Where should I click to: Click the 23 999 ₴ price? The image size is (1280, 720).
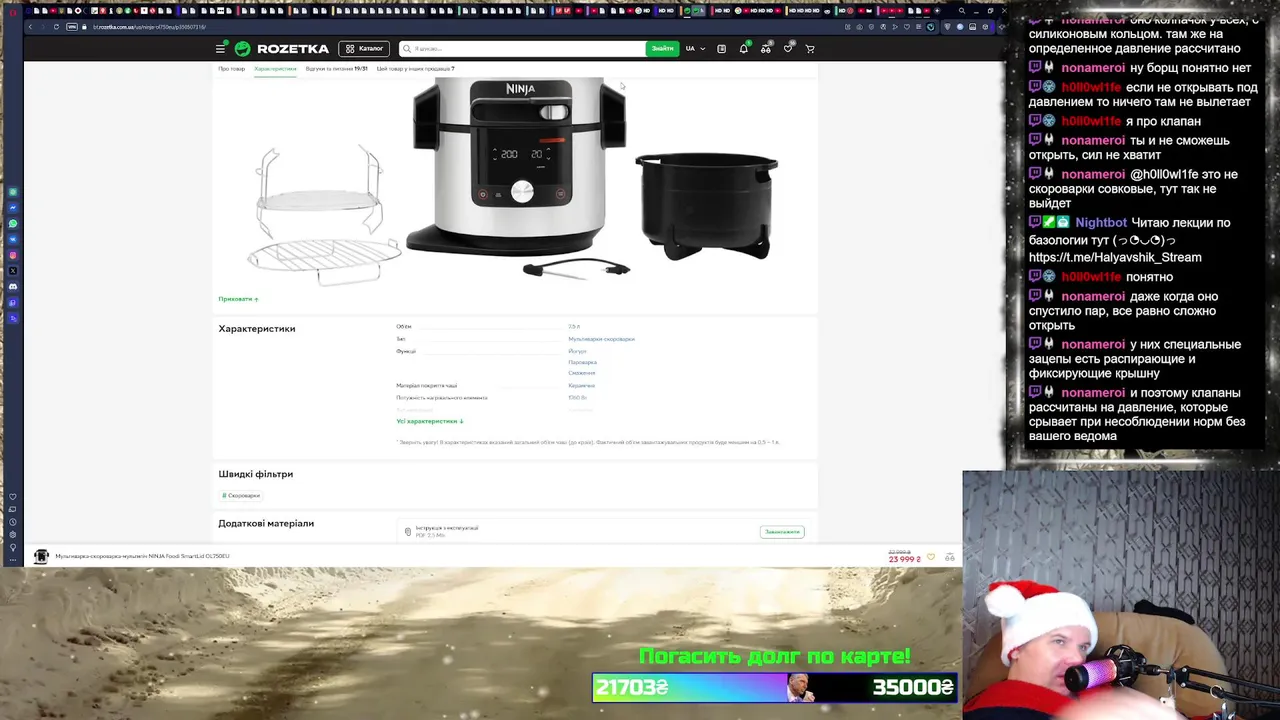[x=904, y=559]
